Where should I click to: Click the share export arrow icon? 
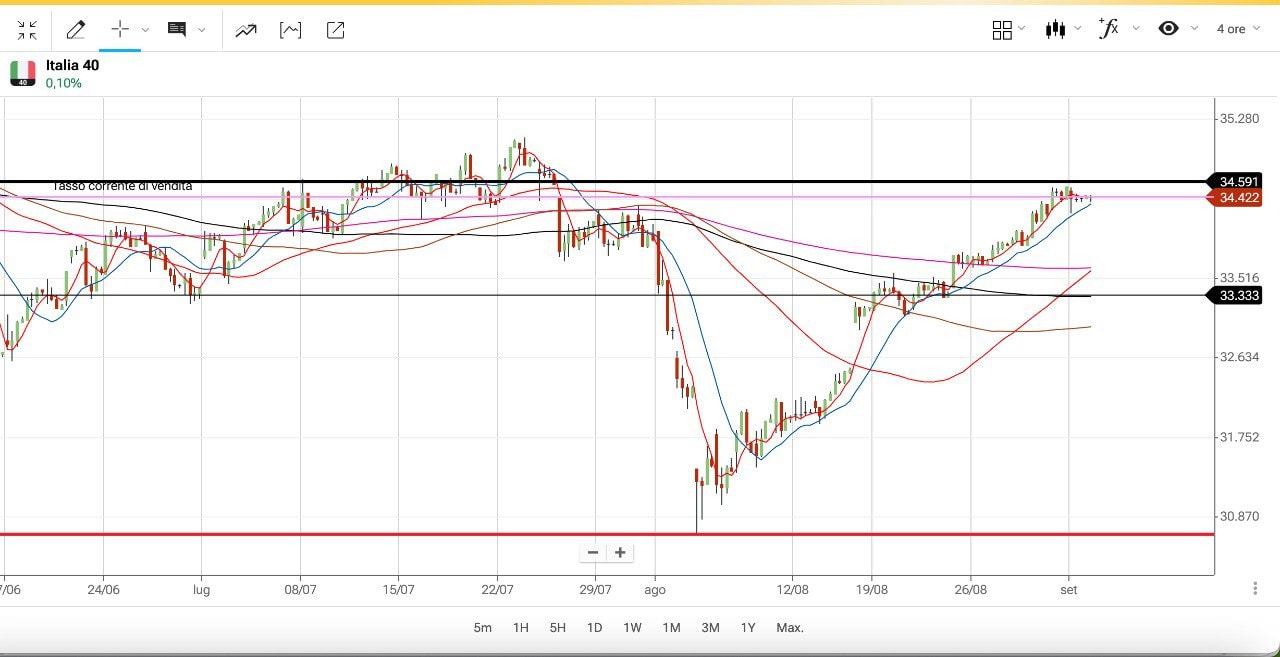tap(336, 30)
